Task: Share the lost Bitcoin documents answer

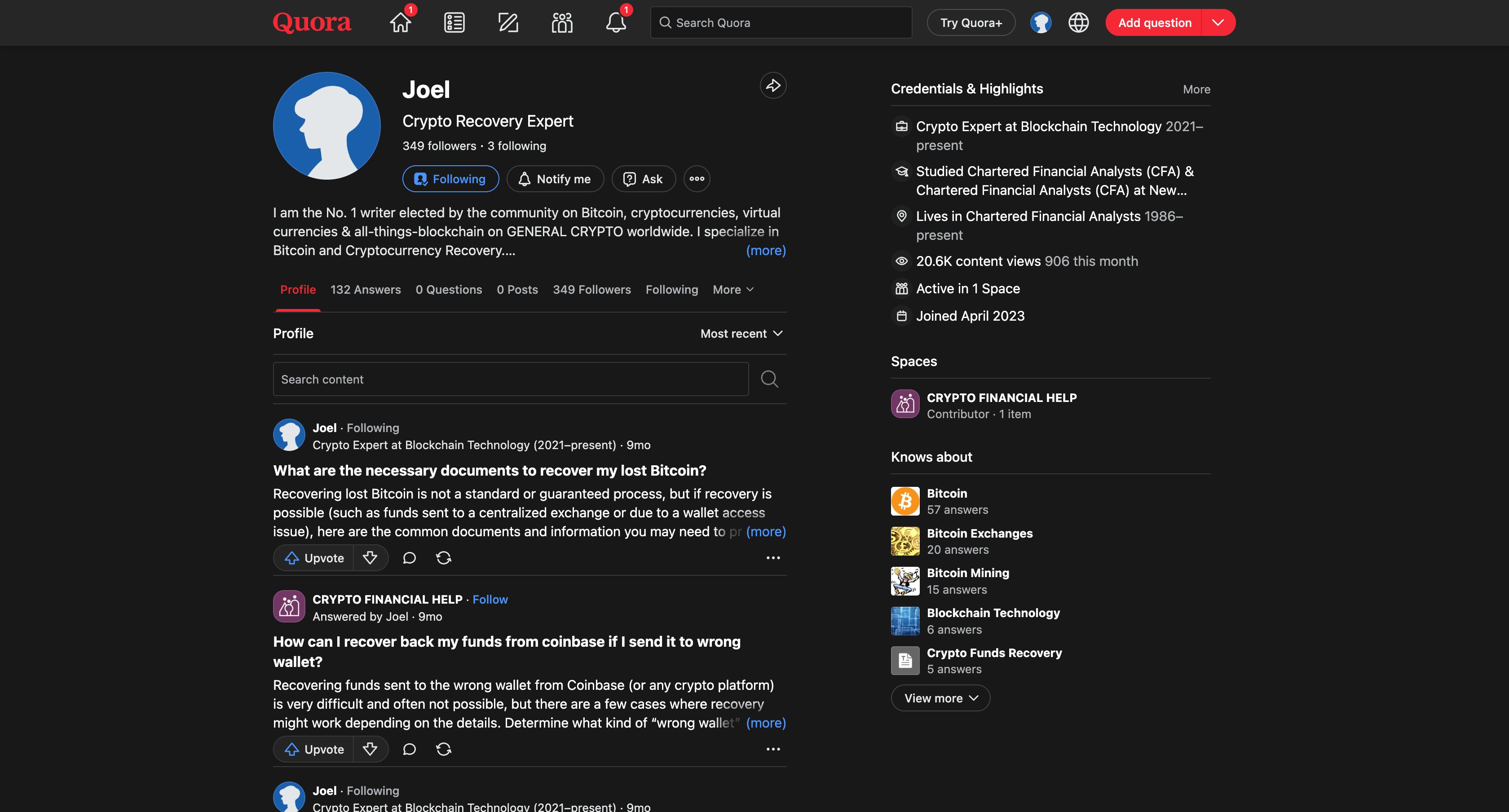Action: pyautogui.click(x=443, y=558)
